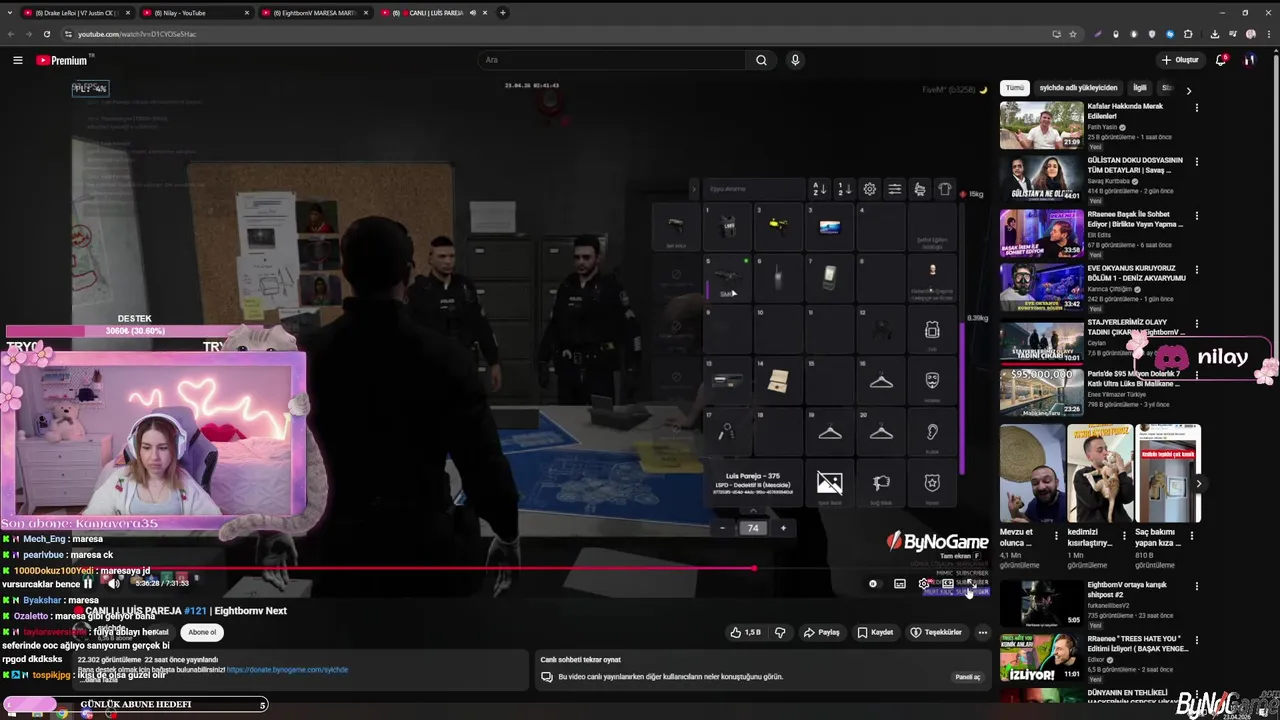Image resolution: width=1280 pixels, height=720 pixels.
Task: Like the video with 1,5 B
Action: click(x=746, y=632)
